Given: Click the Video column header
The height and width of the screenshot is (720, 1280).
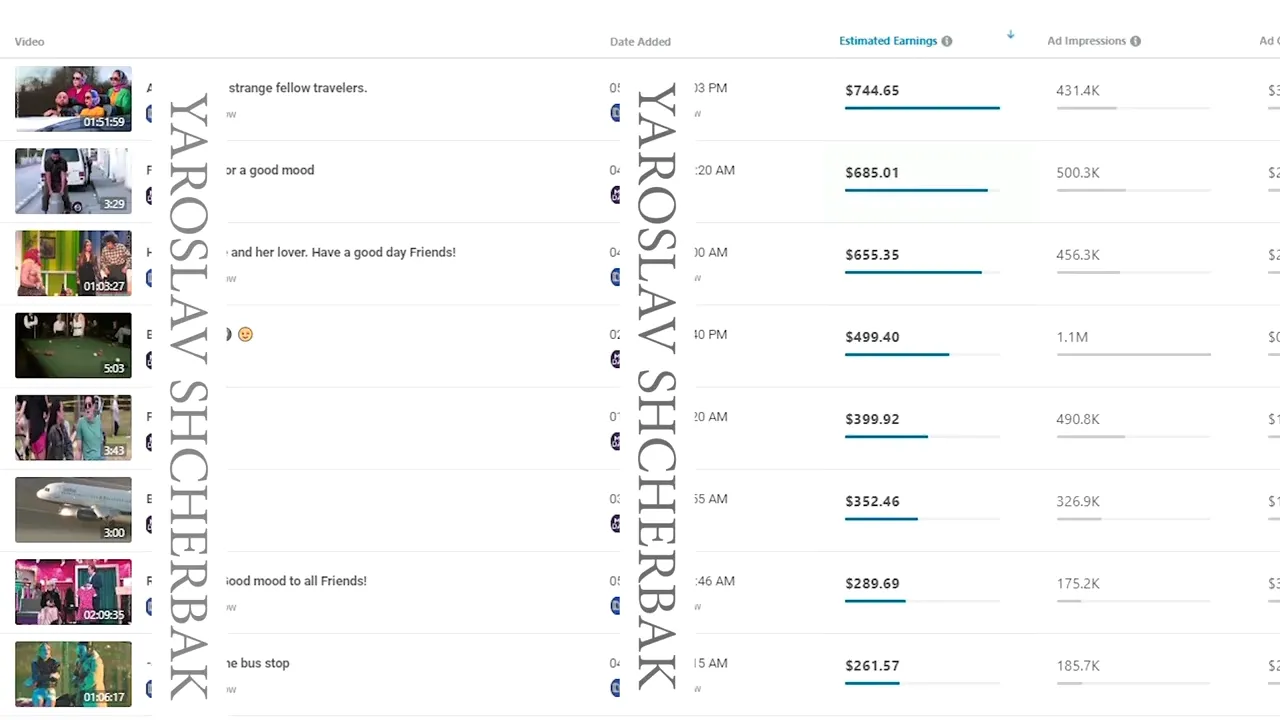Looking at the screenshot, I should tap(29, 42).
